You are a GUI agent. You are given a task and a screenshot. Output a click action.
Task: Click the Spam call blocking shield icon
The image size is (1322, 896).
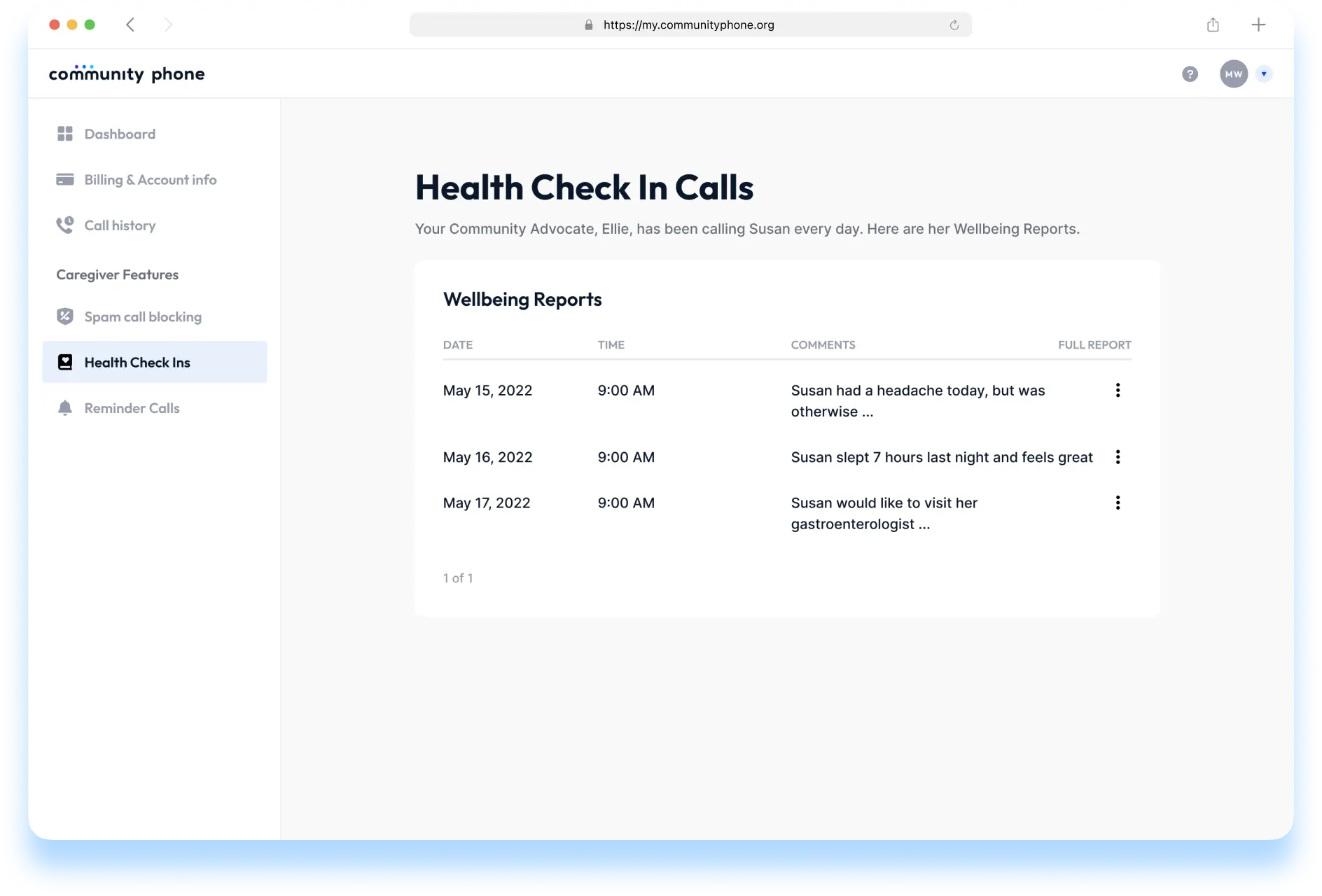tap(65, 316)
